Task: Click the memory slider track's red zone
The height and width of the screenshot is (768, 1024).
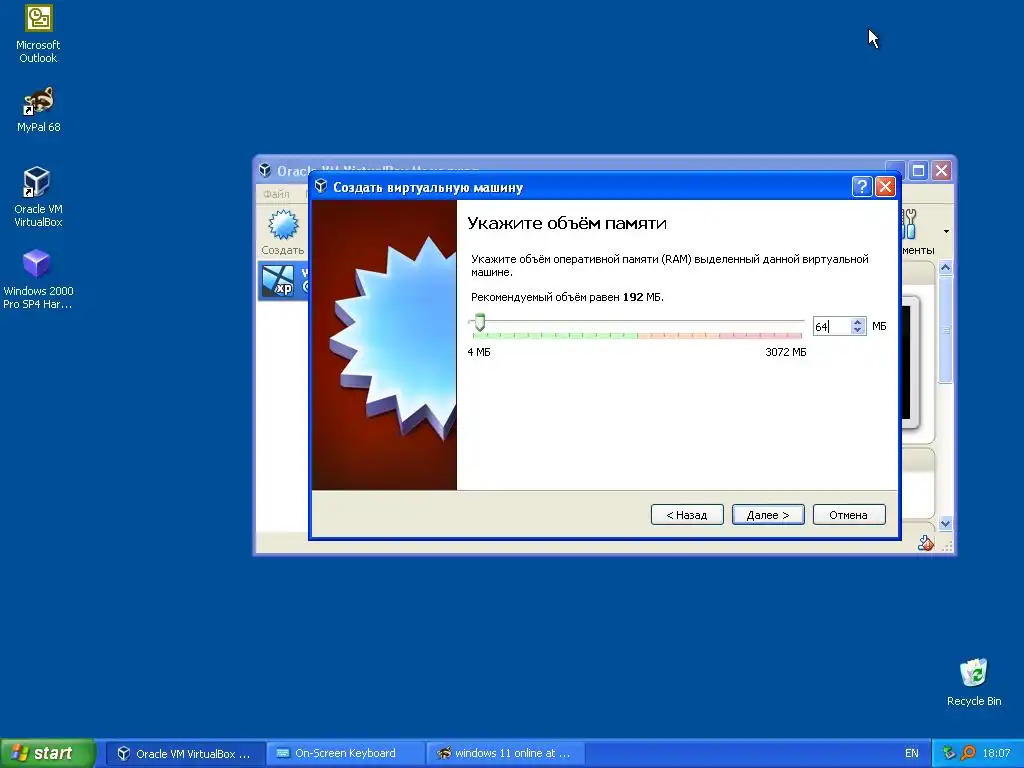Action: click(761, 335)
